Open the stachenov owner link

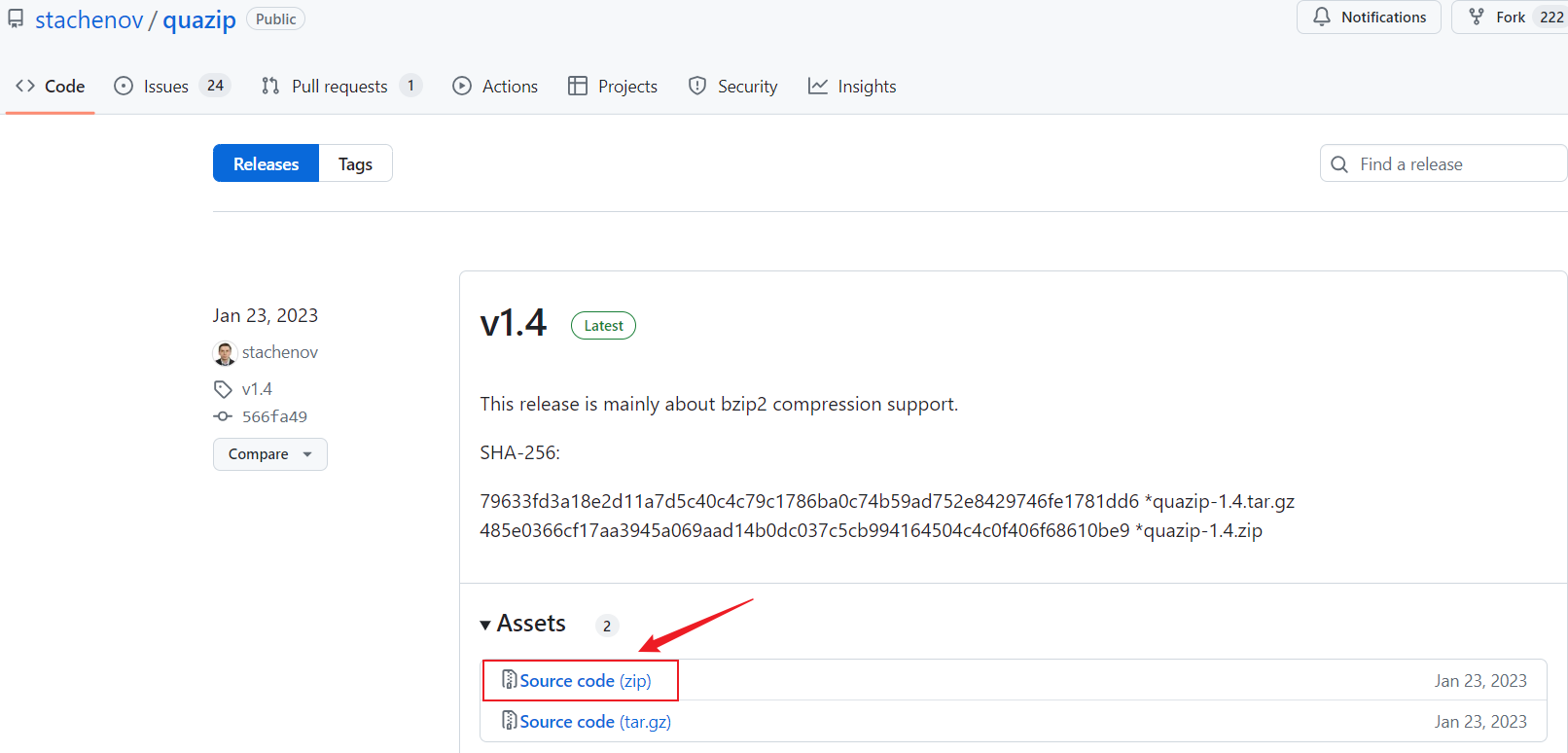pos(89,19)
